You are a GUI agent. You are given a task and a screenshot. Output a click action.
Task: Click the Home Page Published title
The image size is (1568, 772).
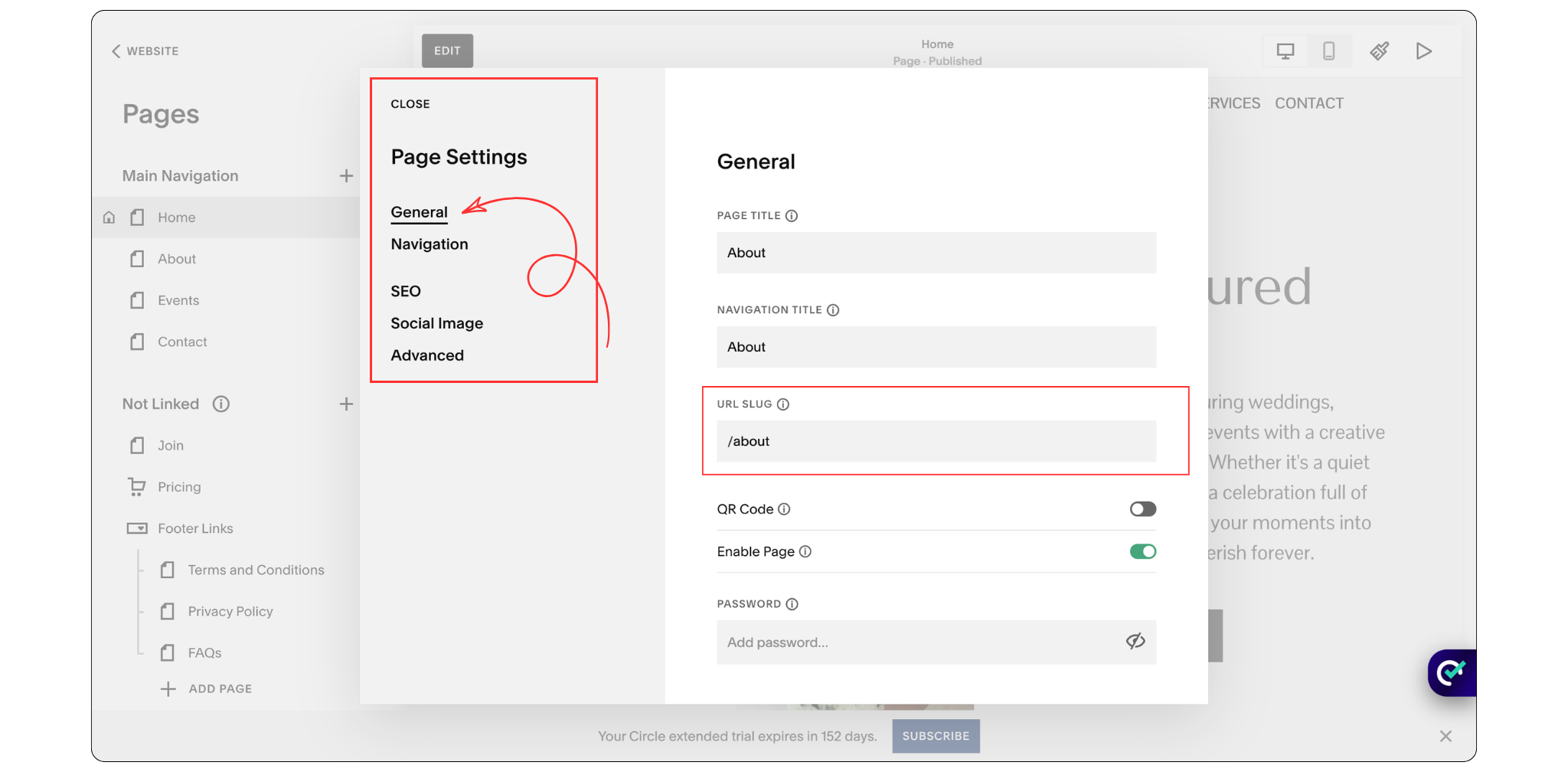point(937,53)
